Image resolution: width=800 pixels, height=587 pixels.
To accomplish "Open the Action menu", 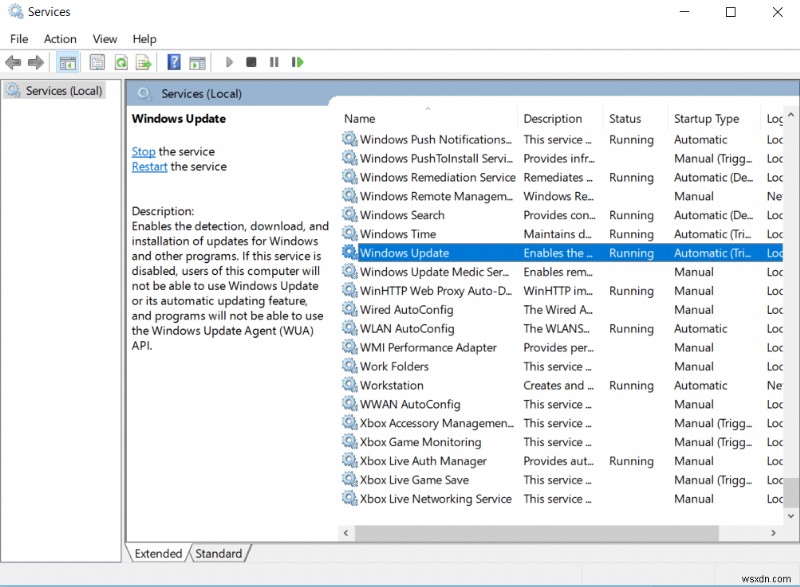I will tap(60, 39).
